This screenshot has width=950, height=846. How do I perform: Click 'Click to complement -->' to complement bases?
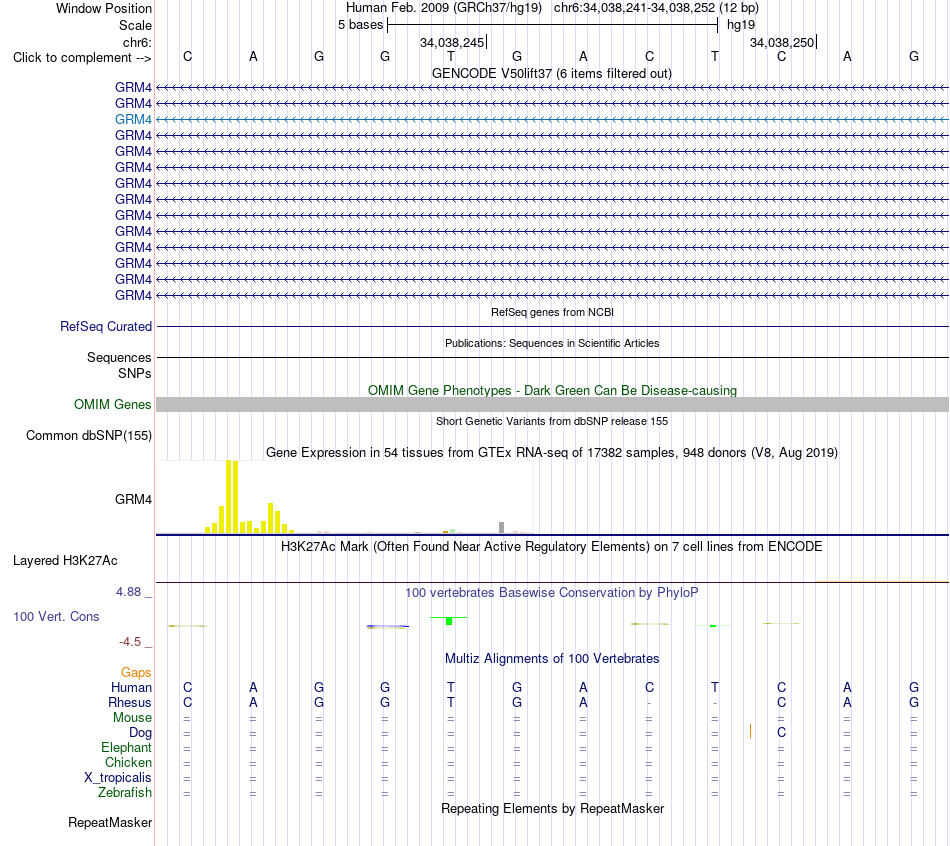[82, 58]
